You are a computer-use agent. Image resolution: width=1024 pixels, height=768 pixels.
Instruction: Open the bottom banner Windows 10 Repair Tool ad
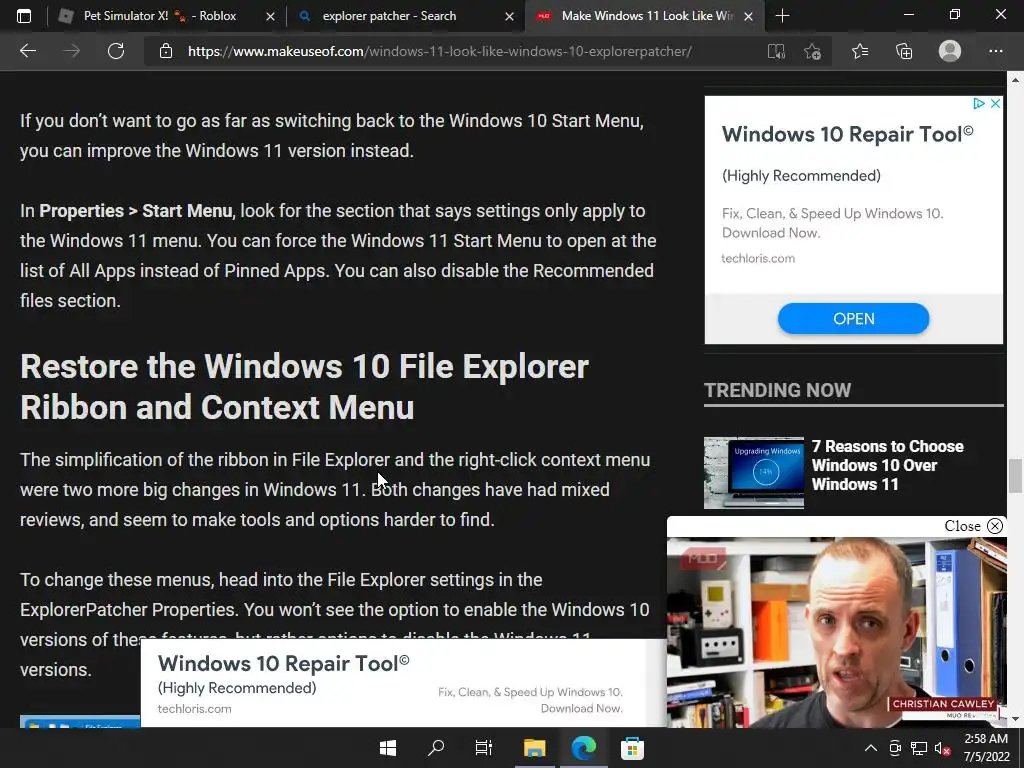[x=283, y=664]
